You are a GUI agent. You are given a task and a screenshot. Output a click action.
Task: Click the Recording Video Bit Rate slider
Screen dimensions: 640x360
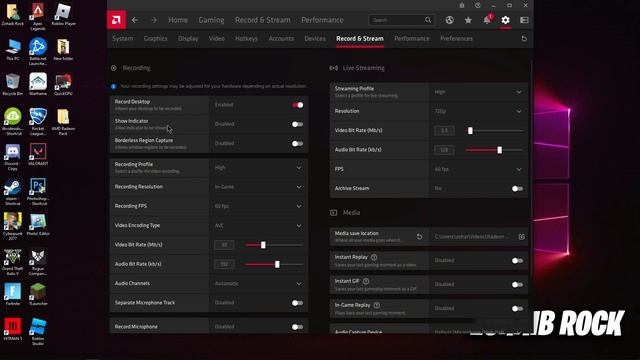[x=274, y=245]
